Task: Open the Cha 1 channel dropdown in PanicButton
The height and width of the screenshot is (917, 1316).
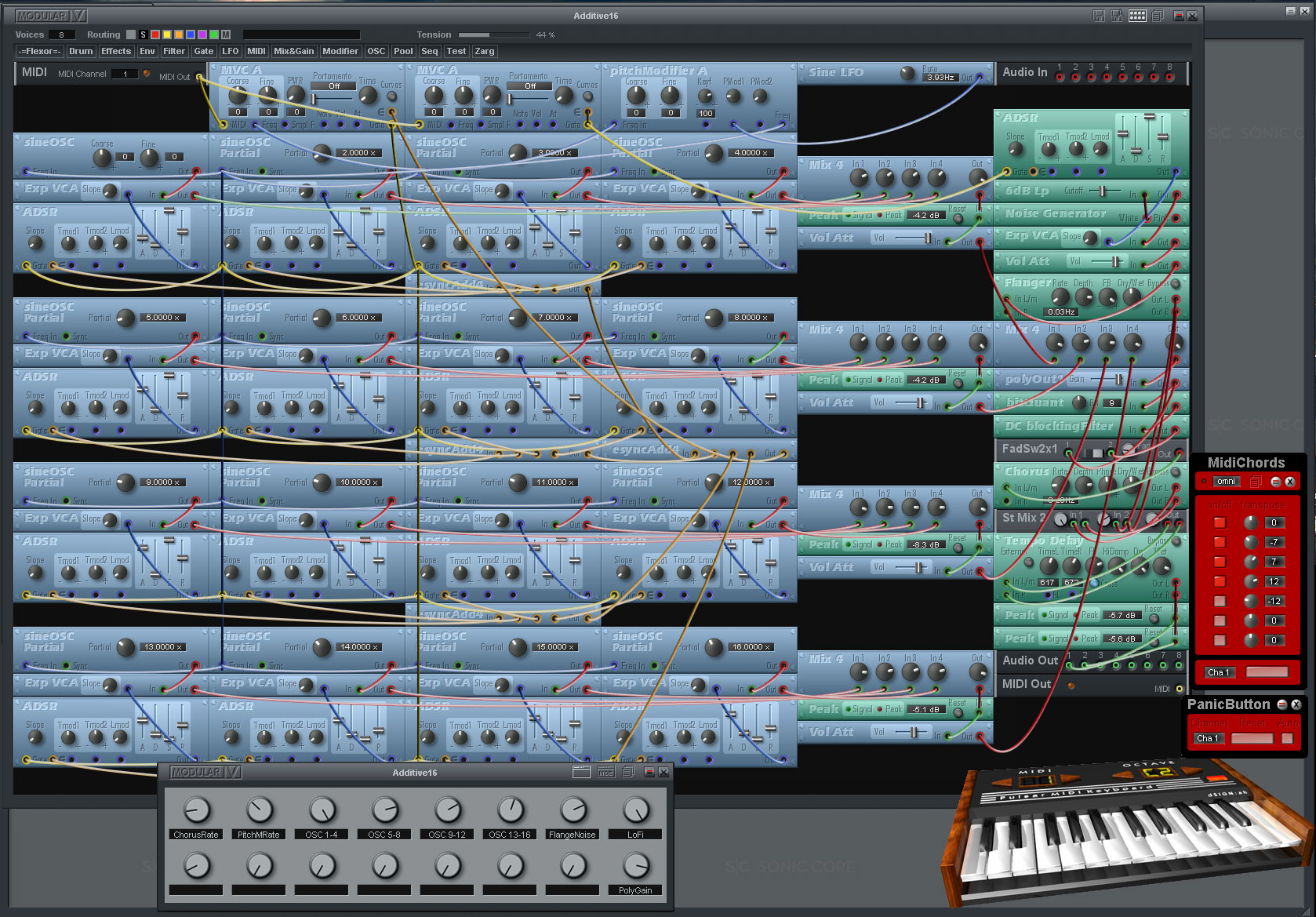Action: click(x=1209, y=738)
